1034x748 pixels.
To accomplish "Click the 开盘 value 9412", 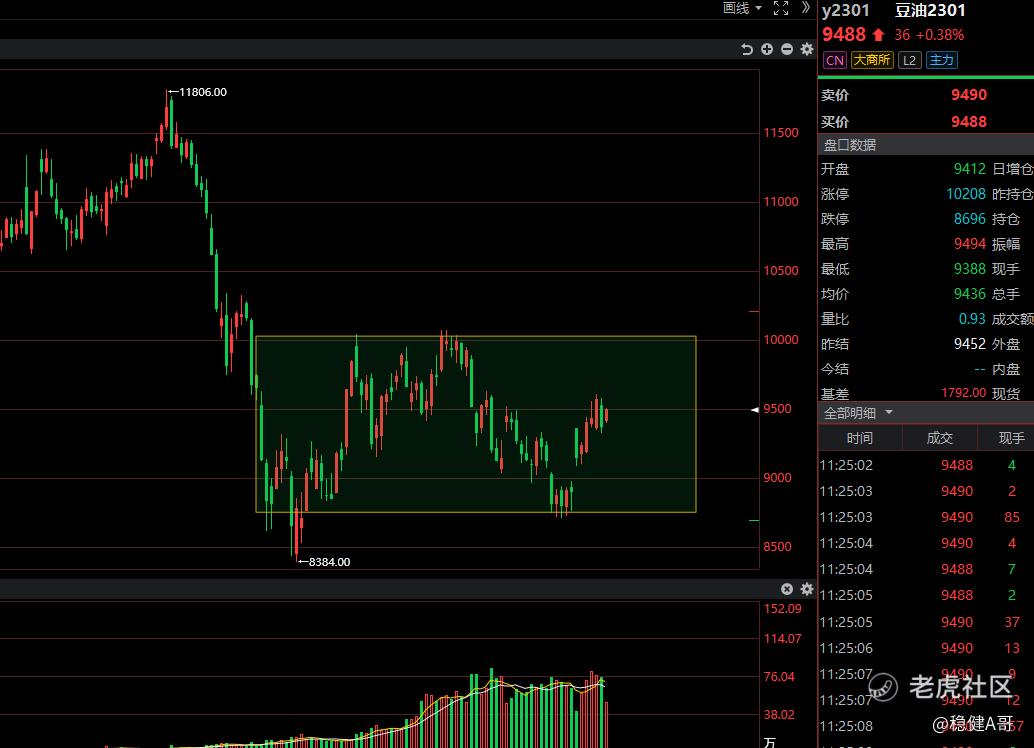I will pos(969,169).
